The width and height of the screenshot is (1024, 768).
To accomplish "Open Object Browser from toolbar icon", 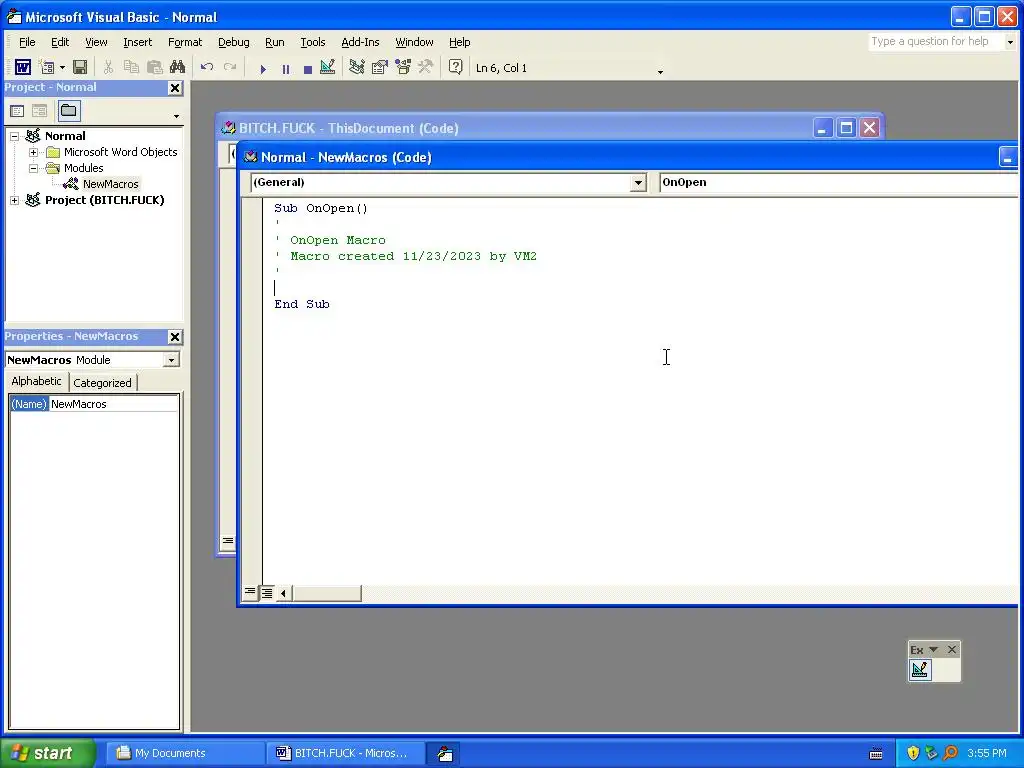I will (403, 67).
